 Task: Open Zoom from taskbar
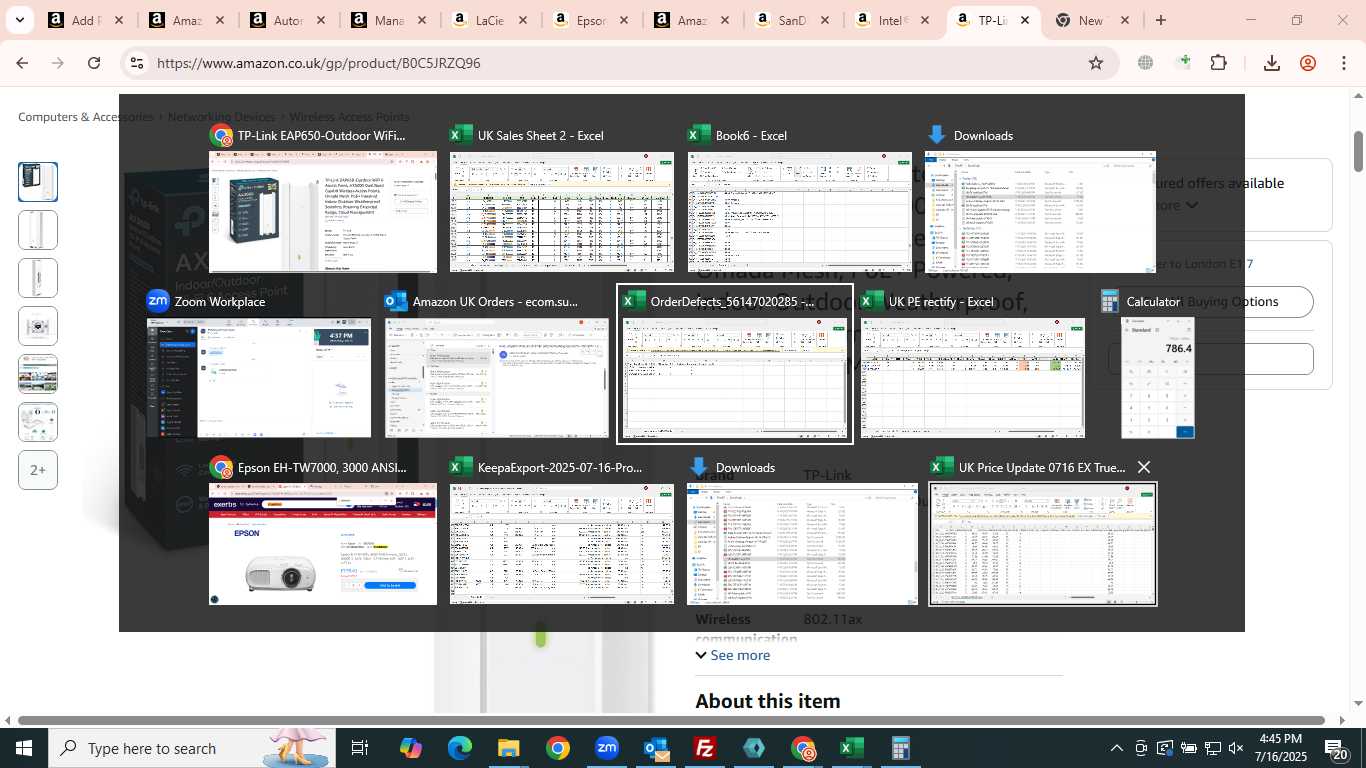pos(606,748)
